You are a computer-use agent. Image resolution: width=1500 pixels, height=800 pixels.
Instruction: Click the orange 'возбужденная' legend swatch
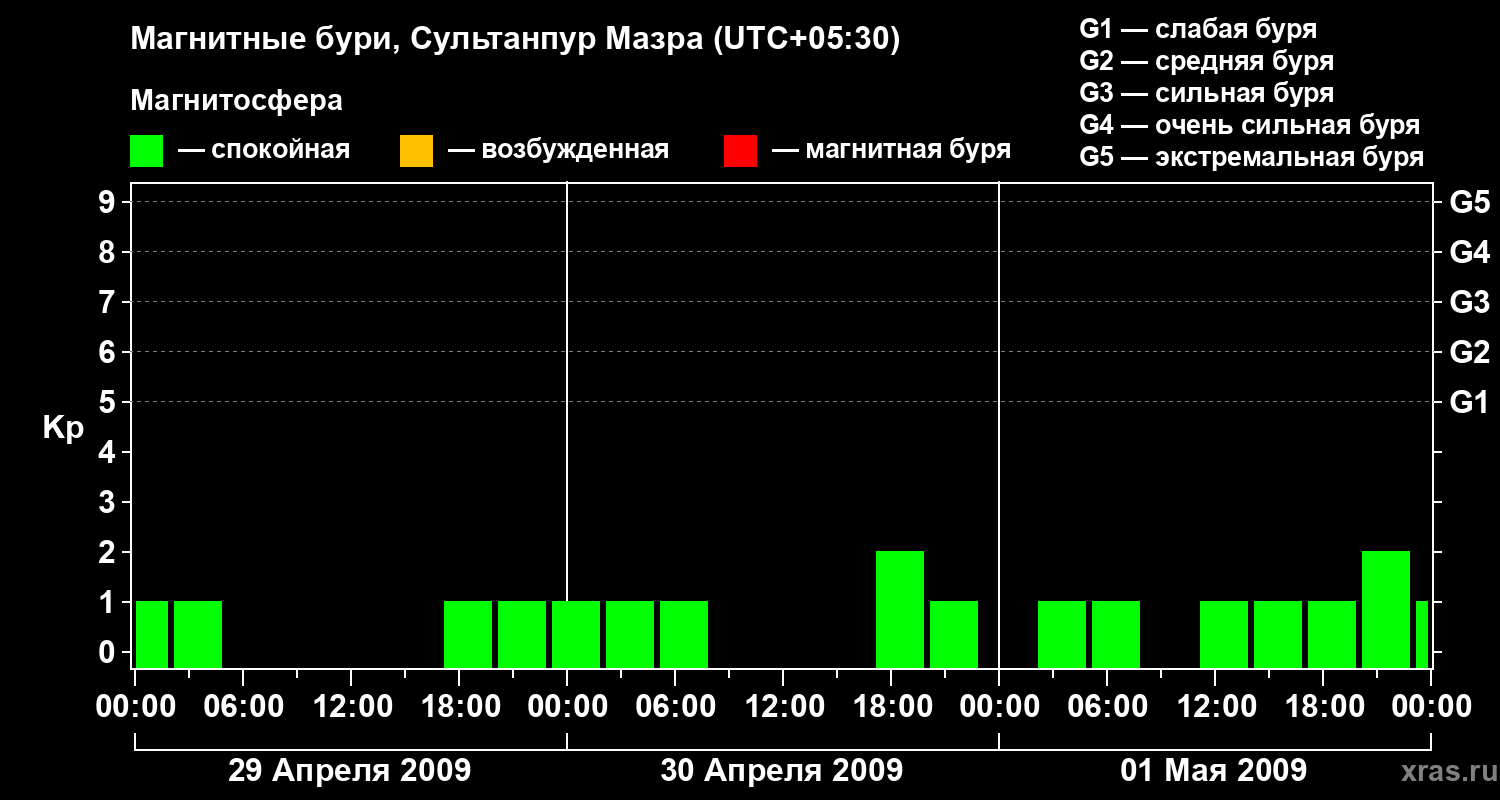416,151
